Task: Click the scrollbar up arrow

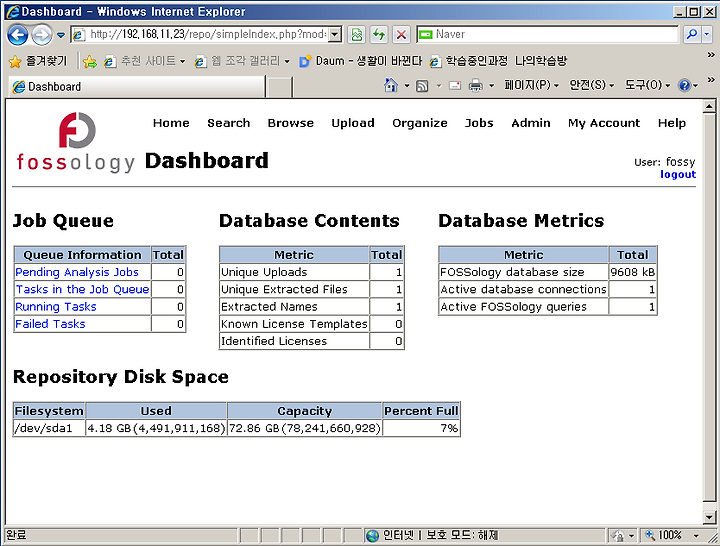Action: click(x=709, y=107)
